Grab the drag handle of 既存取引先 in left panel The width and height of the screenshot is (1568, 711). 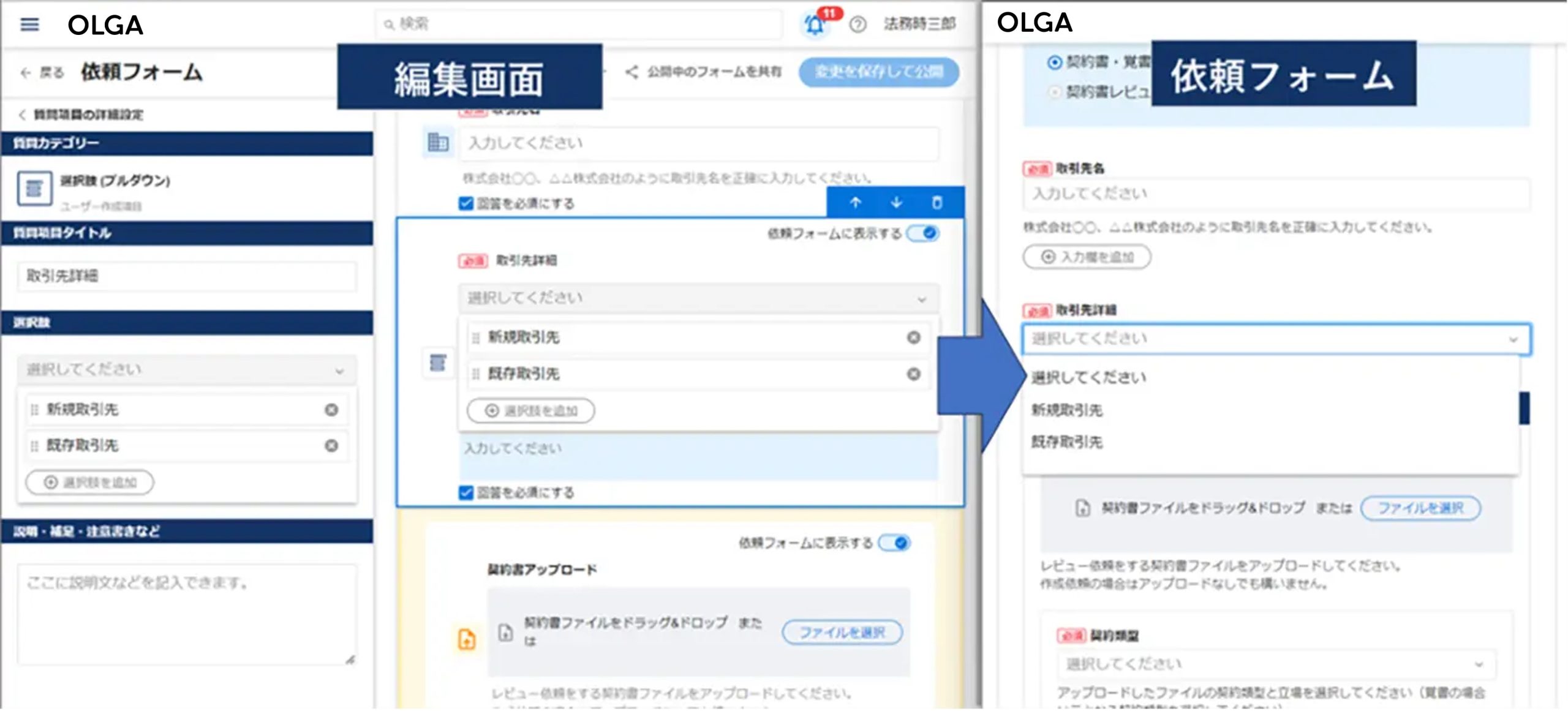(34, 446)
